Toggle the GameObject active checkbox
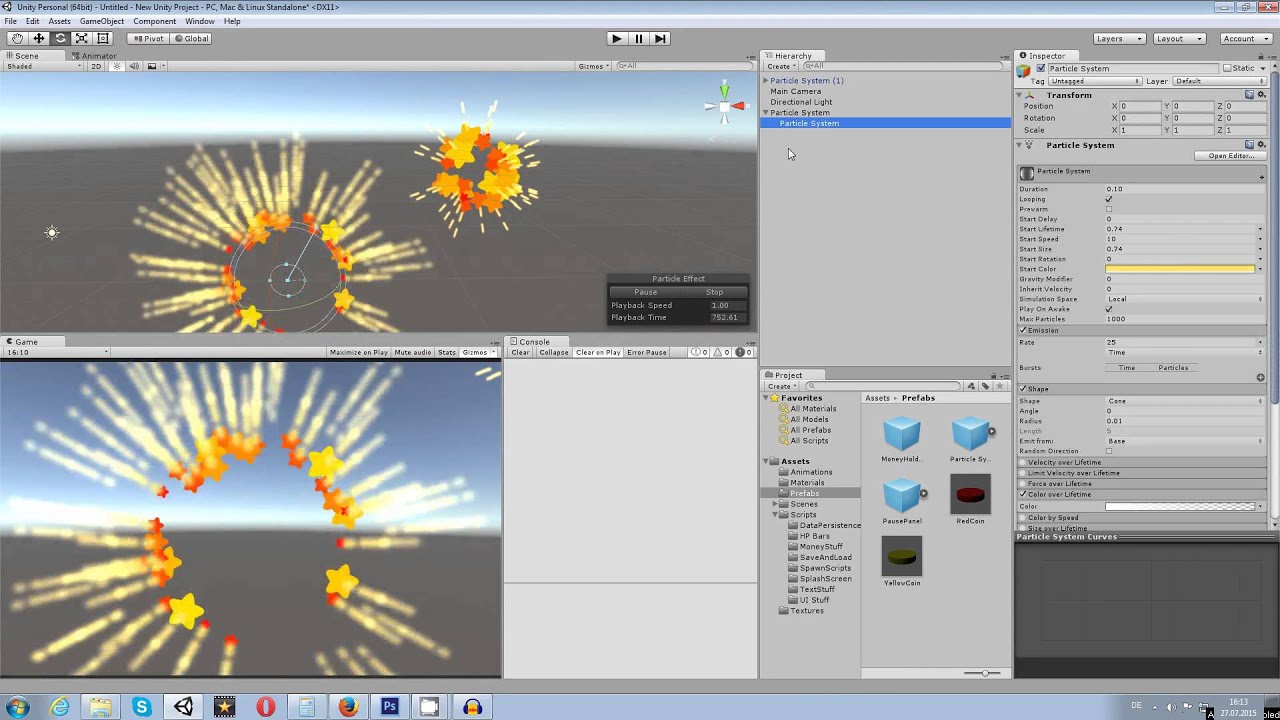This screenshot has height=720, width=1280. pyautogui.click(x=1041, y=69)
